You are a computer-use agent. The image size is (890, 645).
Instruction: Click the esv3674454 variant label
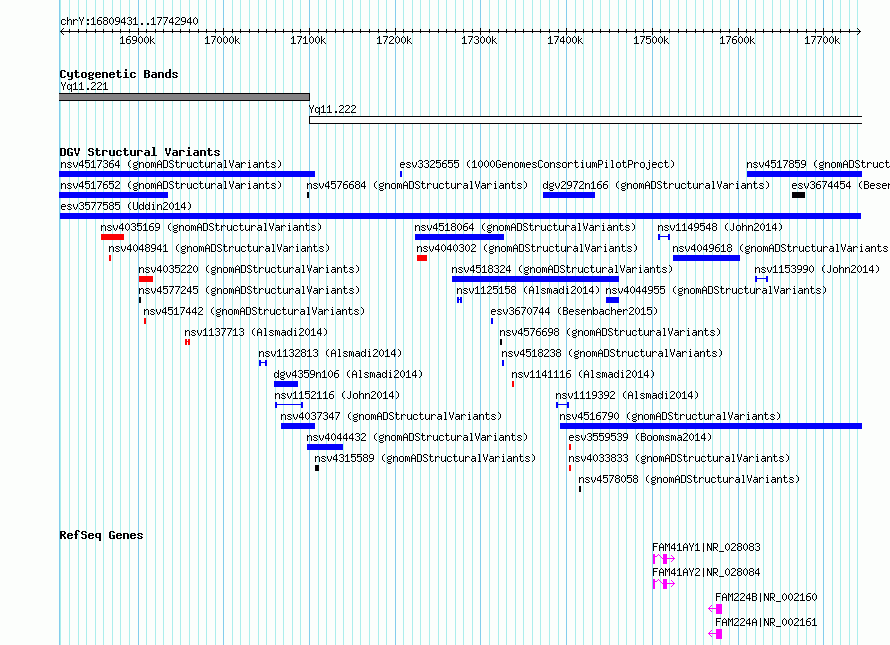841,185
